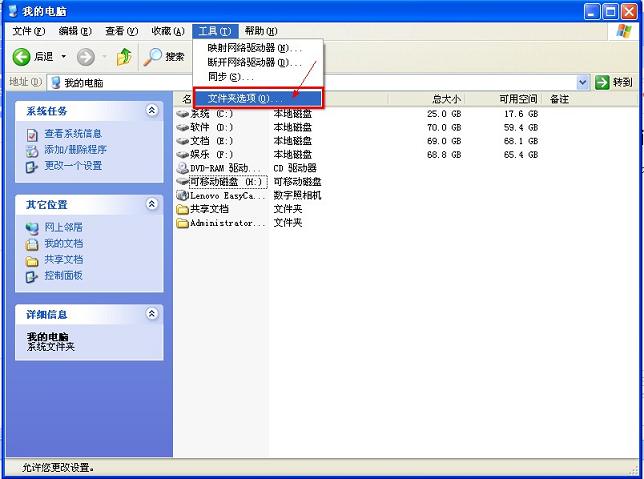This screenshot has height=479, width=644.
Task: Click the 文档 (E:) drive icon
Action: pyautogui.click(x=183, y=141)
